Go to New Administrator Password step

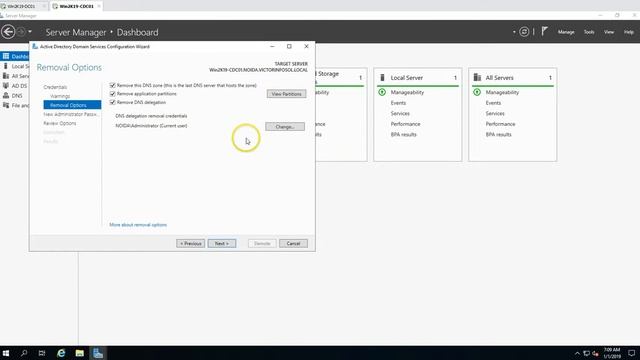pyautogui.click(x=70, y=114)
